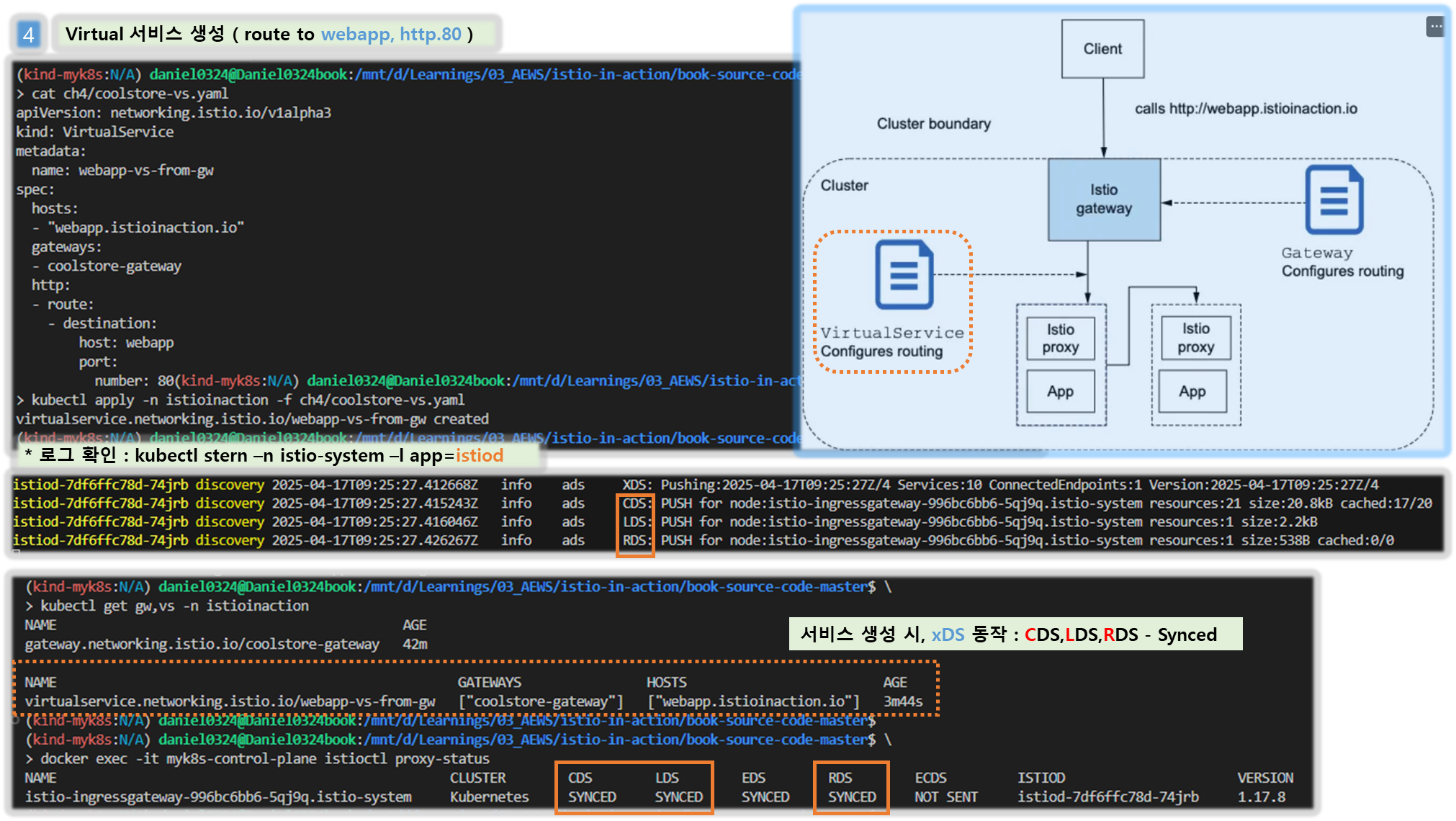
Task: Click the blue xDS text in note
Action: point(948,634)
